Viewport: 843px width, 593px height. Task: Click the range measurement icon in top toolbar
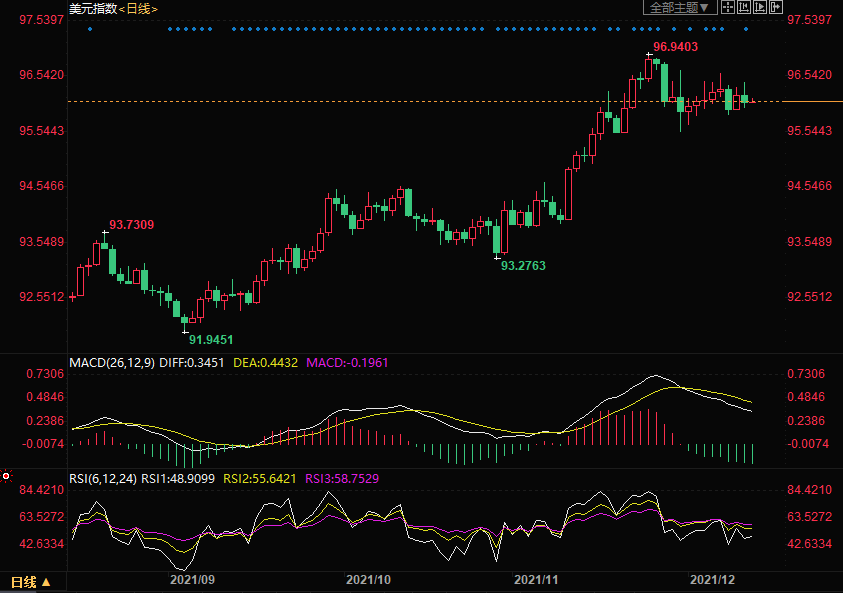(x=744, y=7)
